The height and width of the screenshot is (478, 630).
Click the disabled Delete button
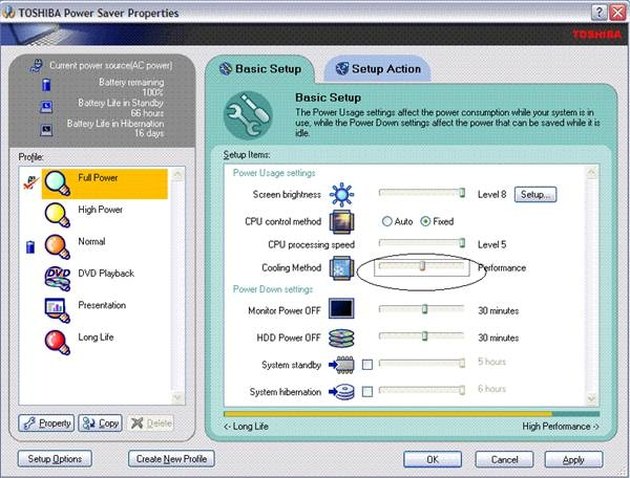coord(151,423)
